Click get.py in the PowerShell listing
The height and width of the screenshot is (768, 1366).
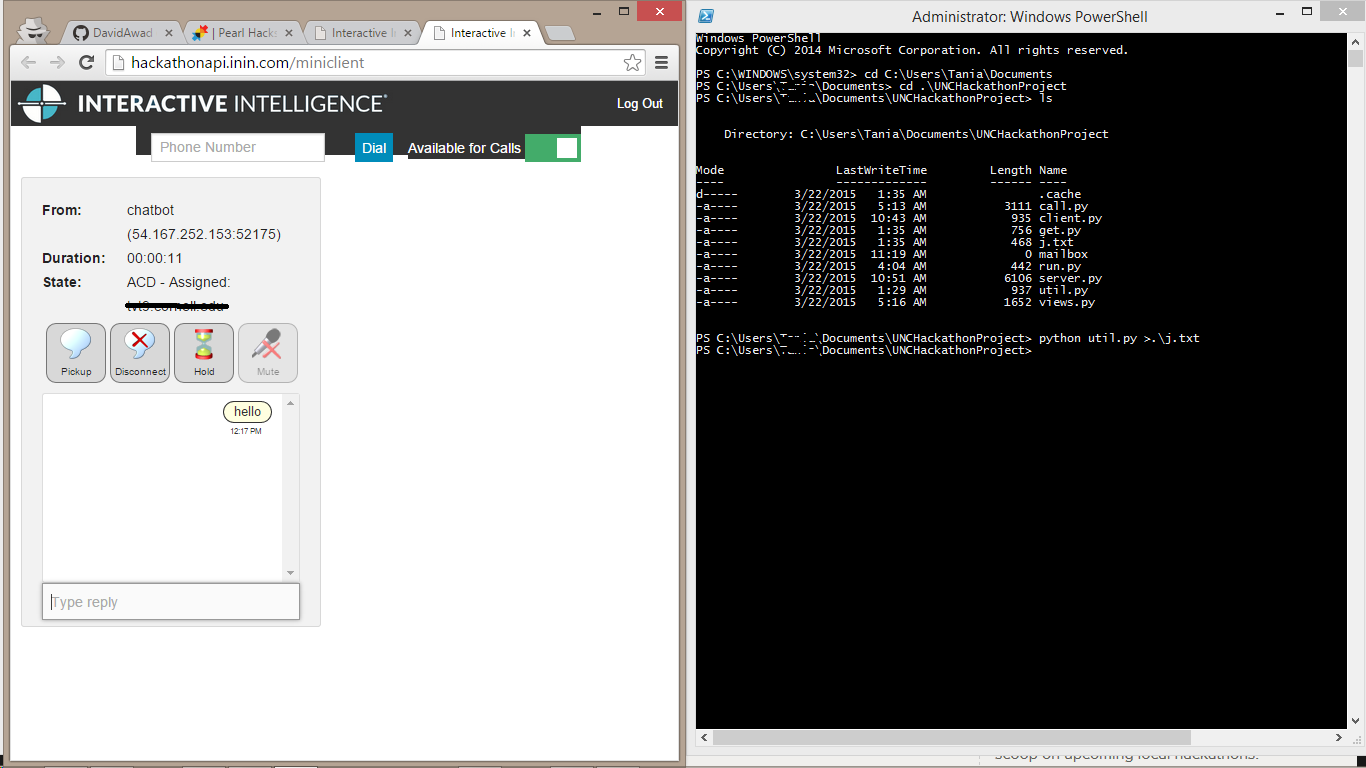click(x=1060, y=230)
